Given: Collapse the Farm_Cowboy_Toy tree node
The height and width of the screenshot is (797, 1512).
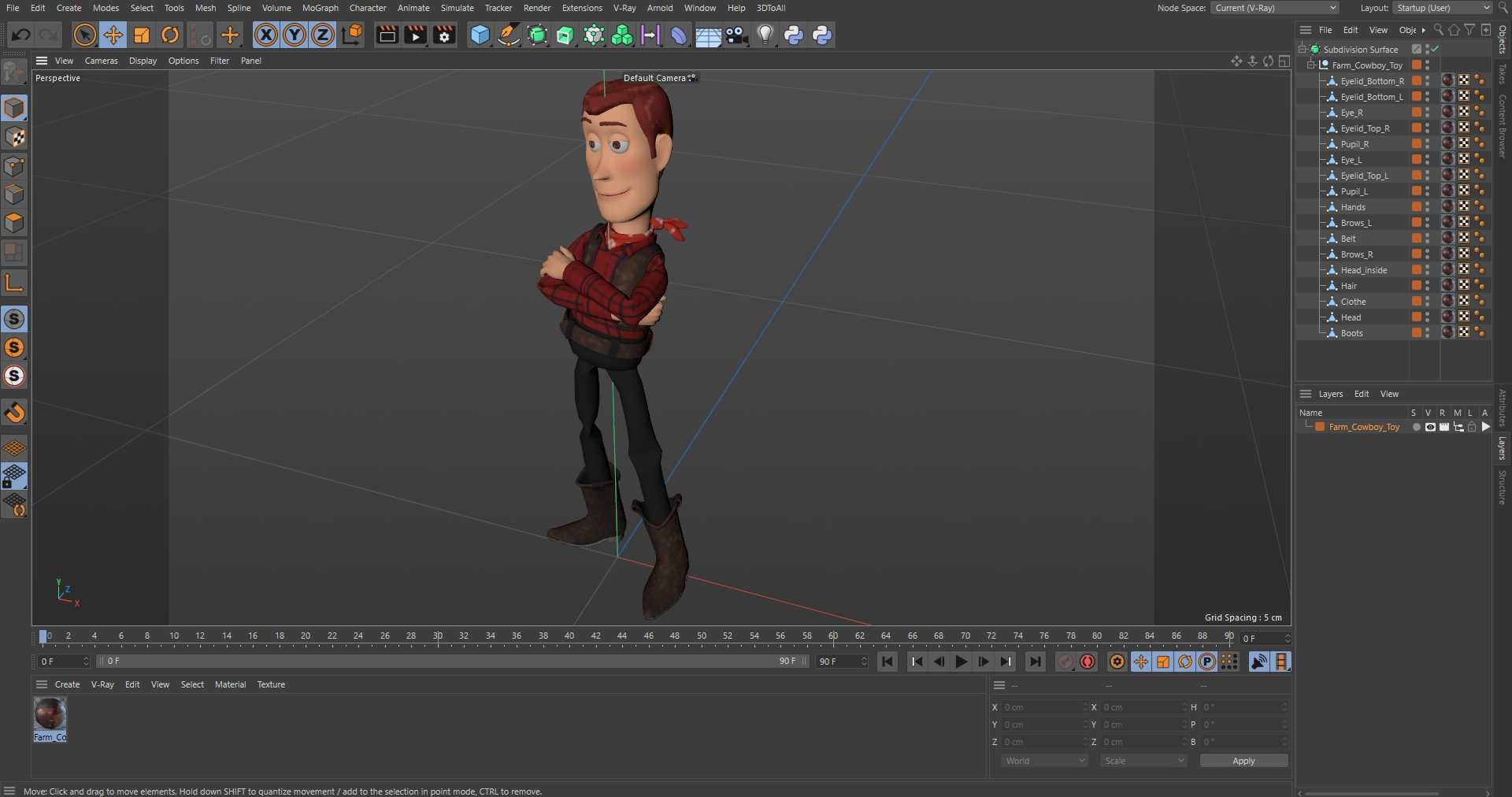Looking at the screenshot, I should point(1311,65).
